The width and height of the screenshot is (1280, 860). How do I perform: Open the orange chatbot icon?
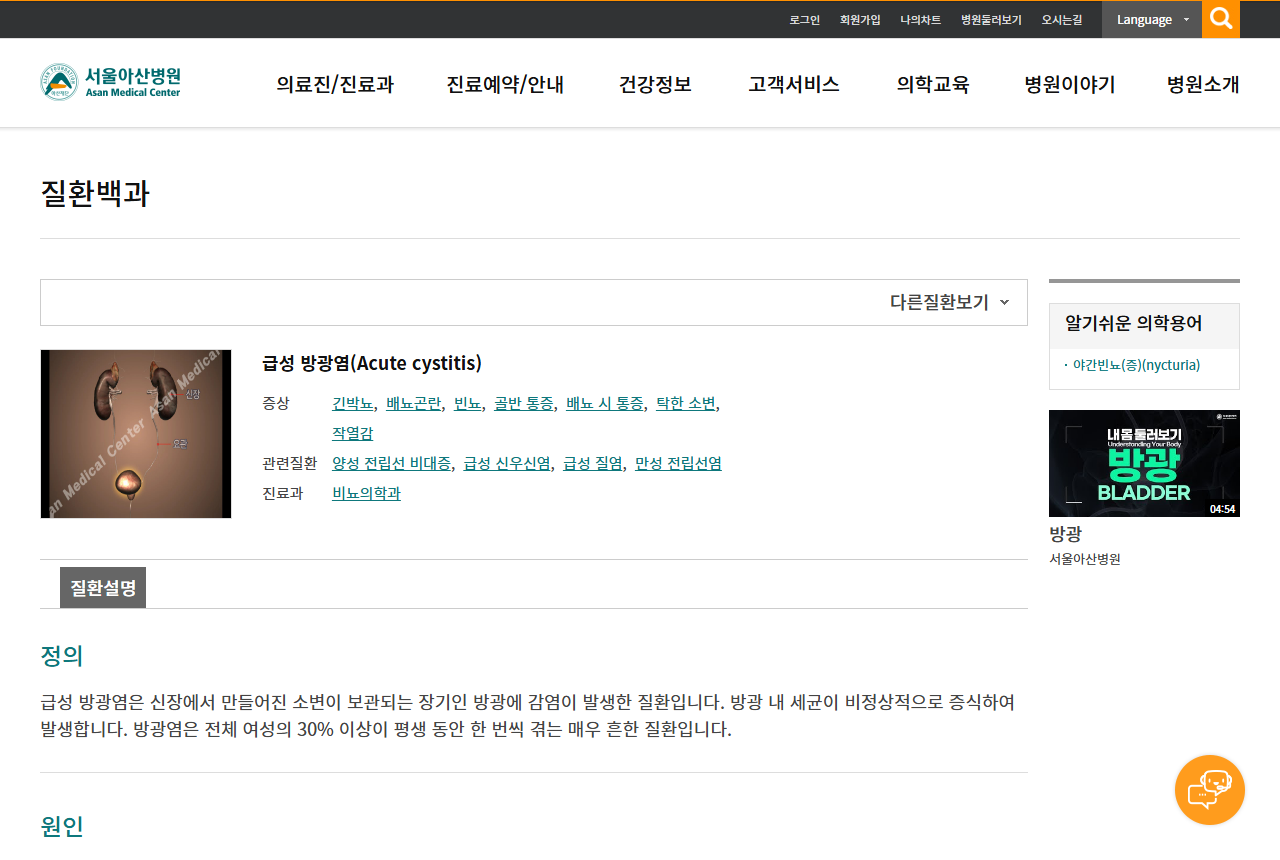coord(1210,790)
